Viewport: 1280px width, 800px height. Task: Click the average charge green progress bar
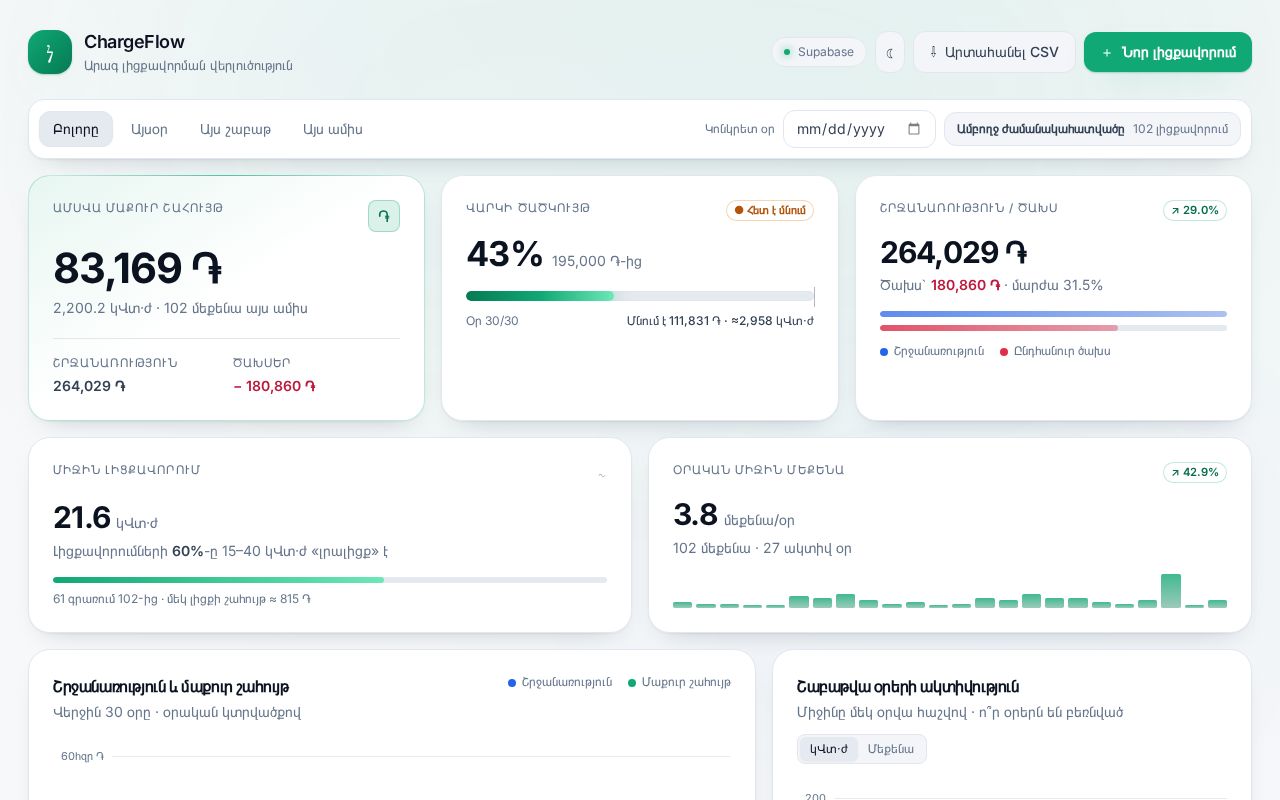(330, 580)
